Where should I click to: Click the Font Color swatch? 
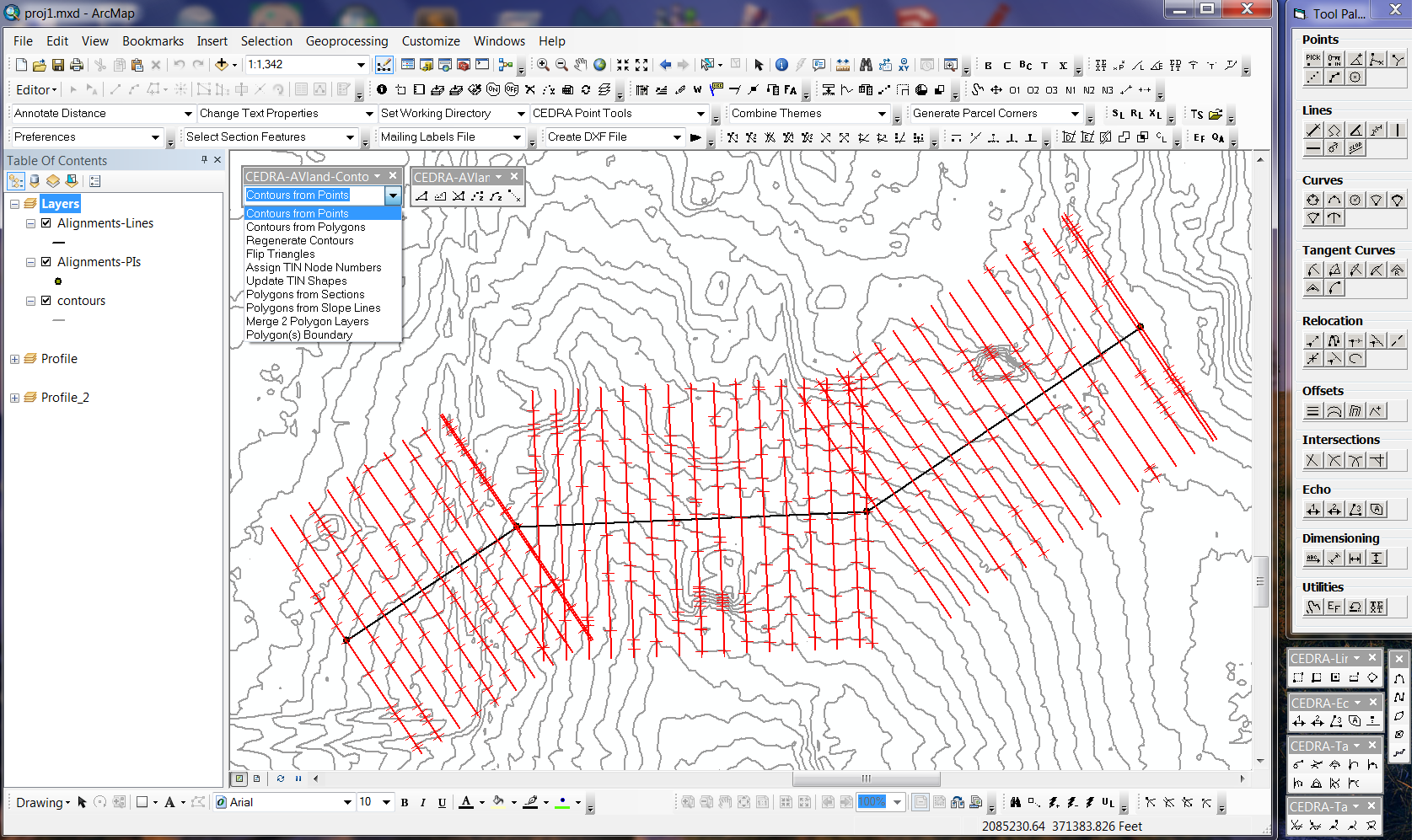coord(465,802)
